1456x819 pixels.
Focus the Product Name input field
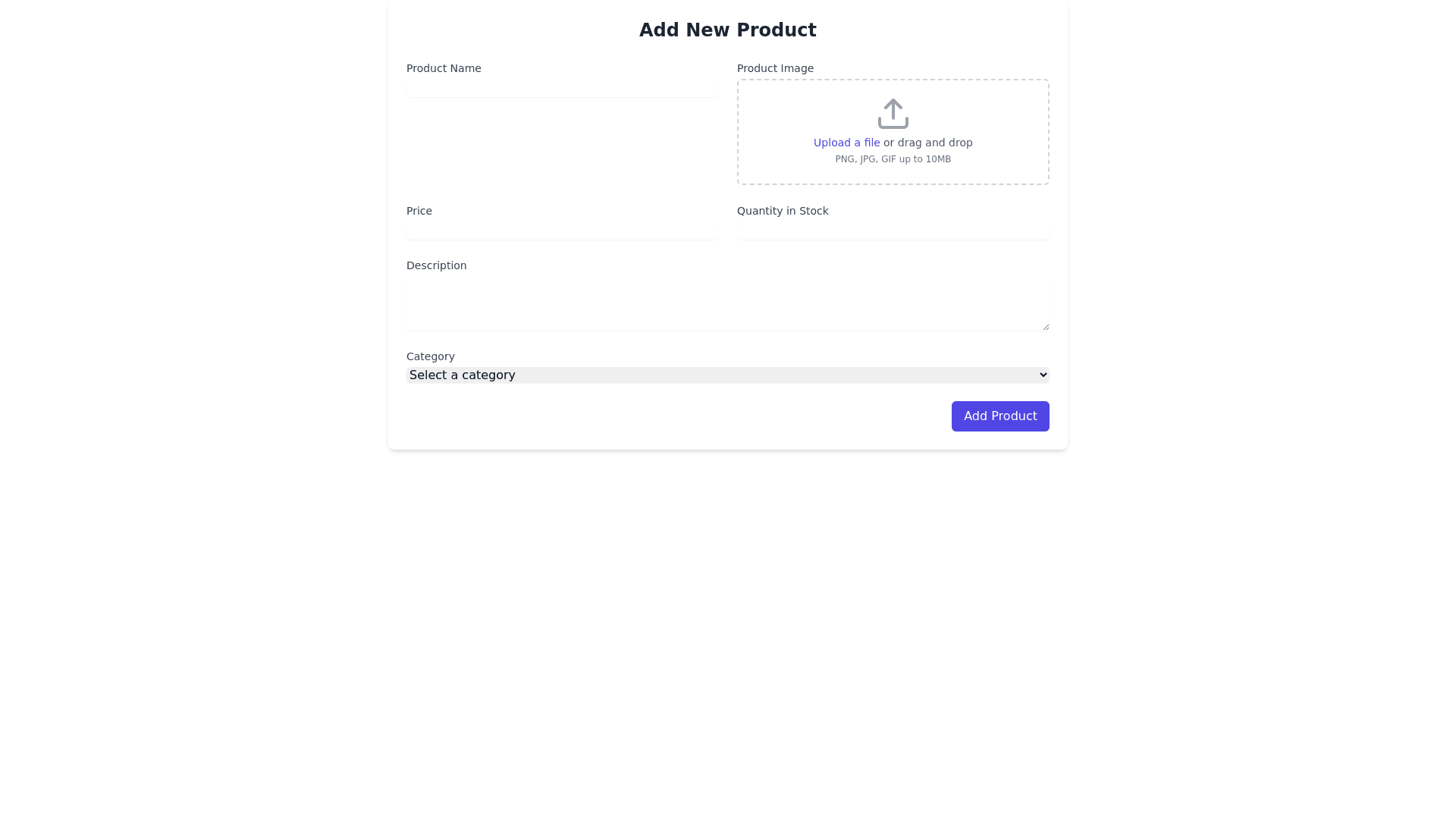(x=562, y=88)
